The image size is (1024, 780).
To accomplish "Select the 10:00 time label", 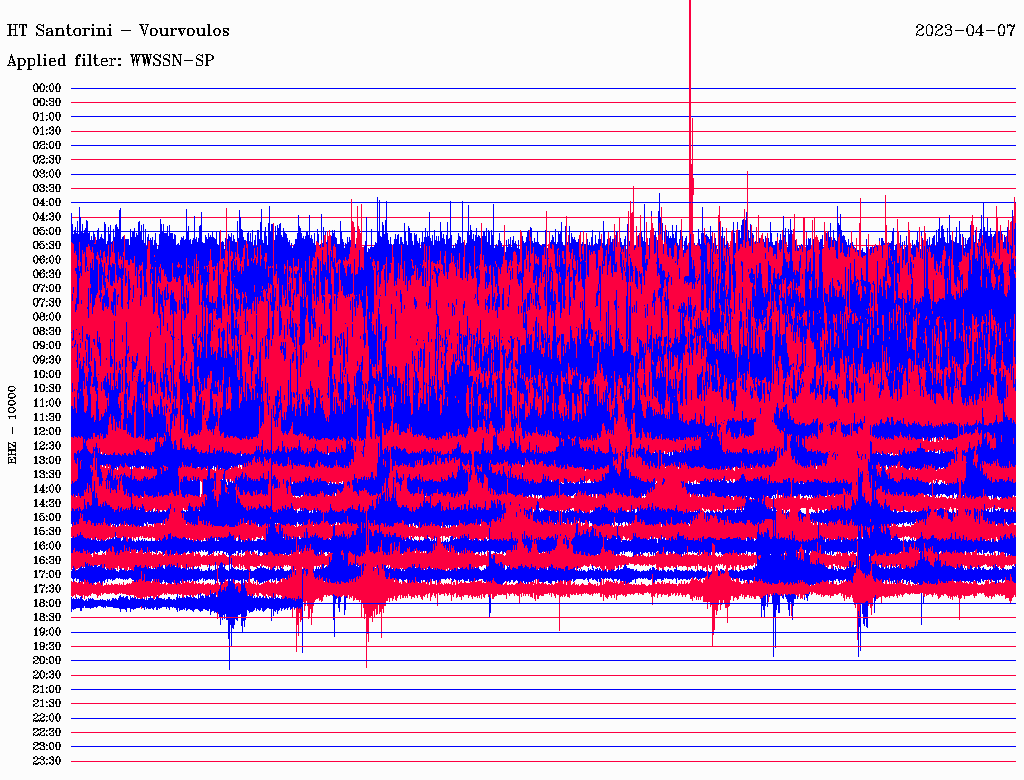I will [47, 374].
